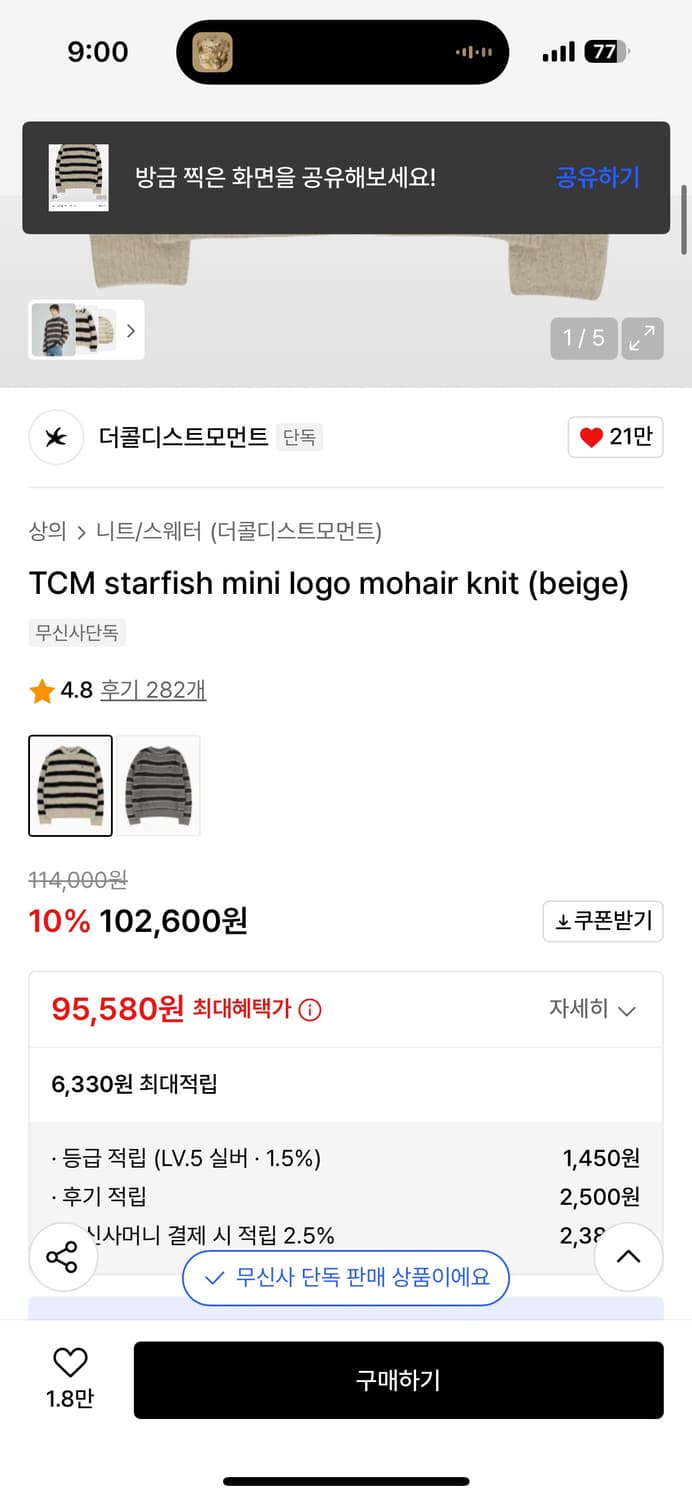
Task: Tap the brand logo star icon
Action: pos(56,438)
